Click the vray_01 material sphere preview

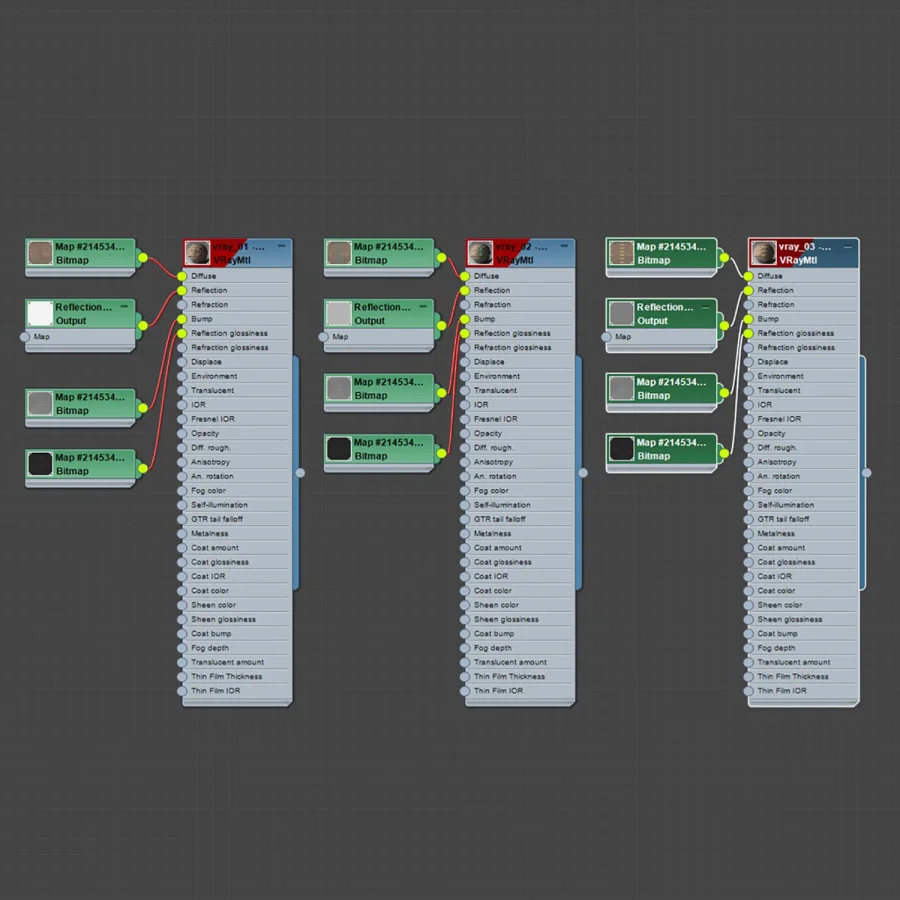coord(197,253)
